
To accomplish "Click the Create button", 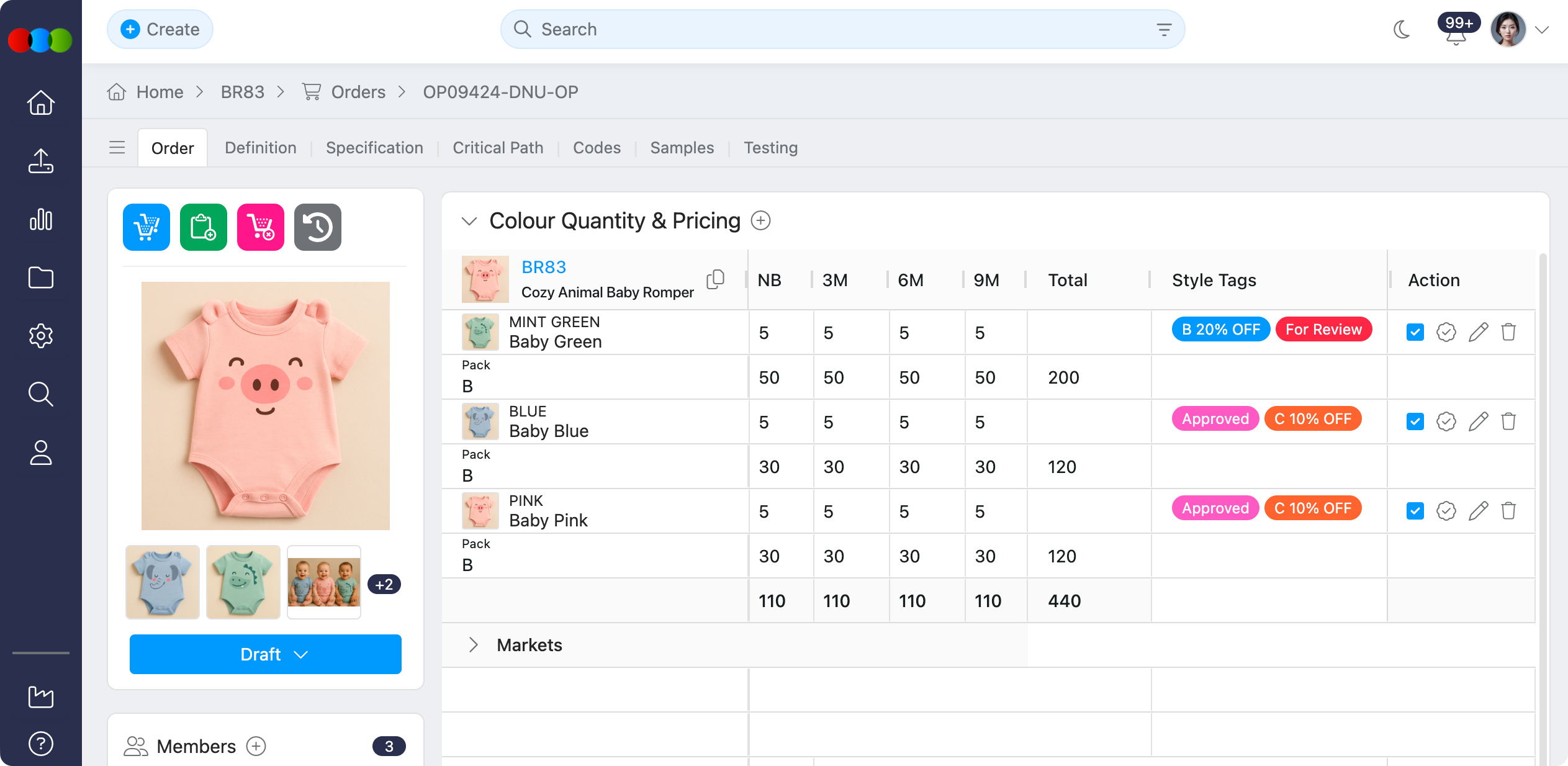I will (160, 29).
